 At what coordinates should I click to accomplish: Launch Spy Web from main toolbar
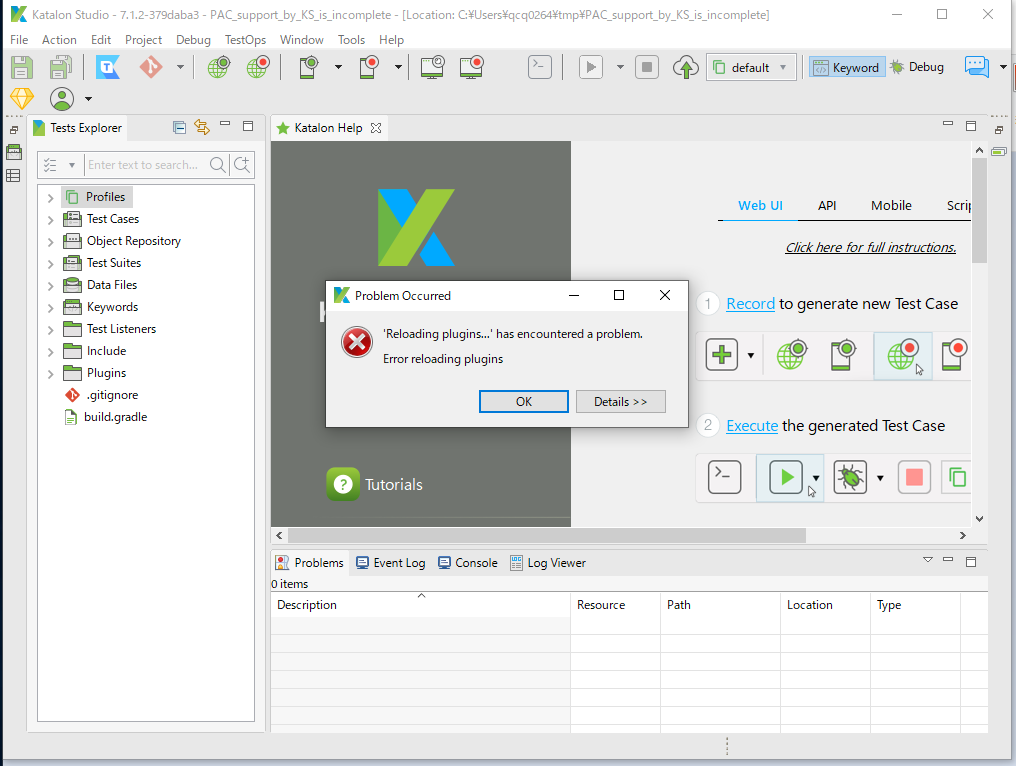(218, 67)
